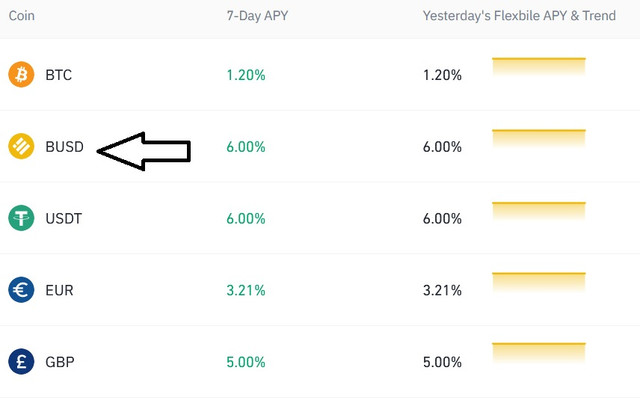Sort by the Coin column header
The height and width of the screenshot is (400, 640).
coord(22,16)
